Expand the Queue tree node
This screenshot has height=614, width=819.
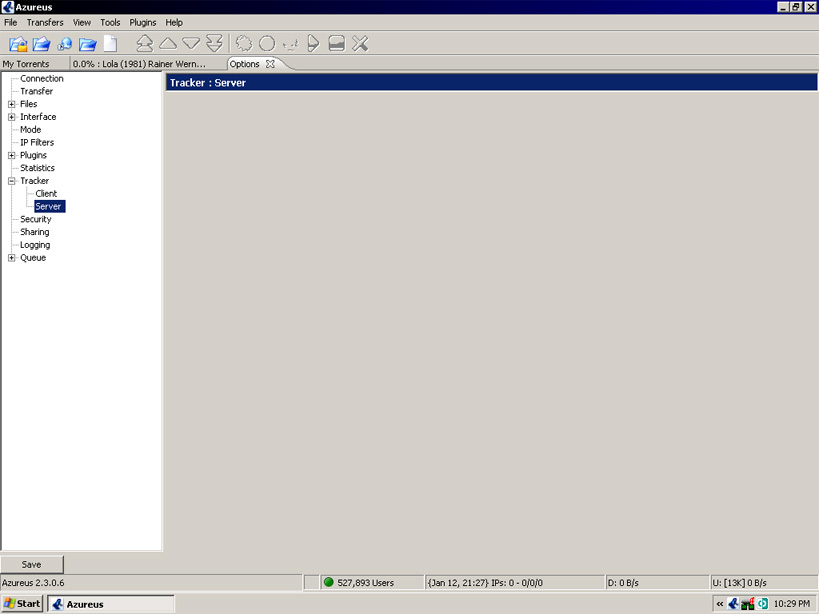[11, 258]
